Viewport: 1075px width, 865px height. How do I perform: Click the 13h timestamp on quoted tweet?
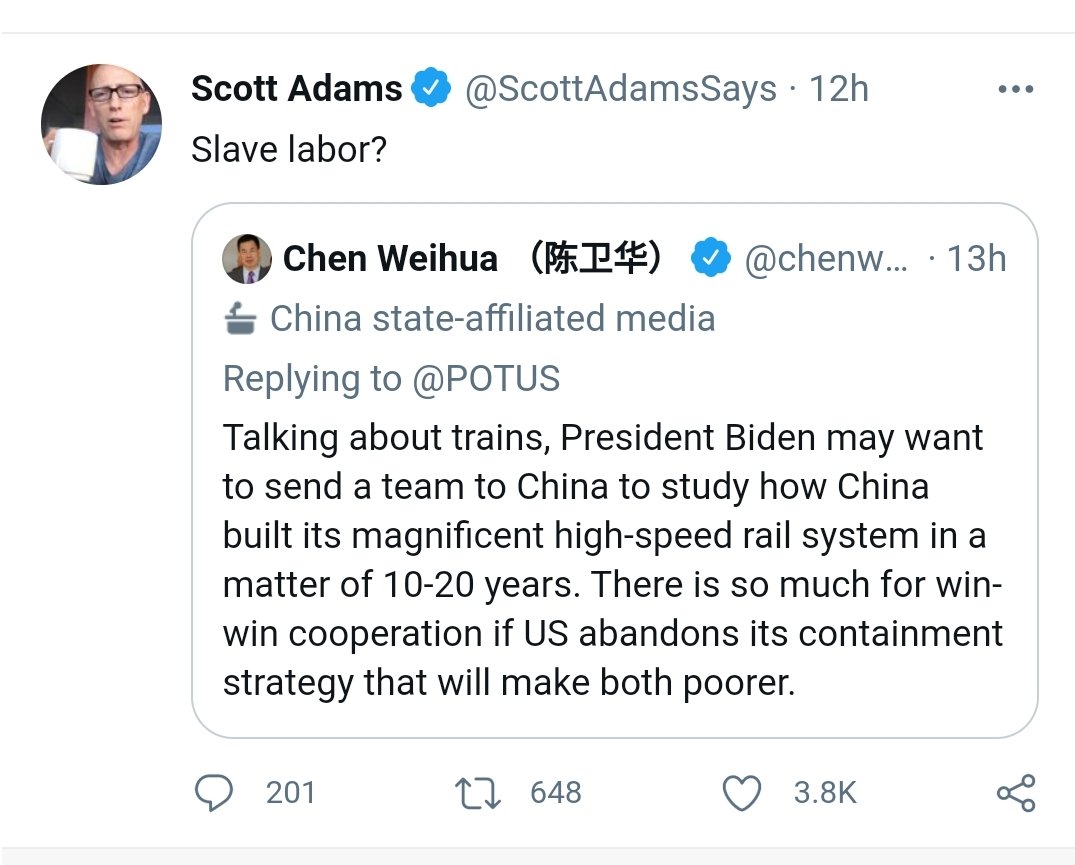click(x=976, y=259)
